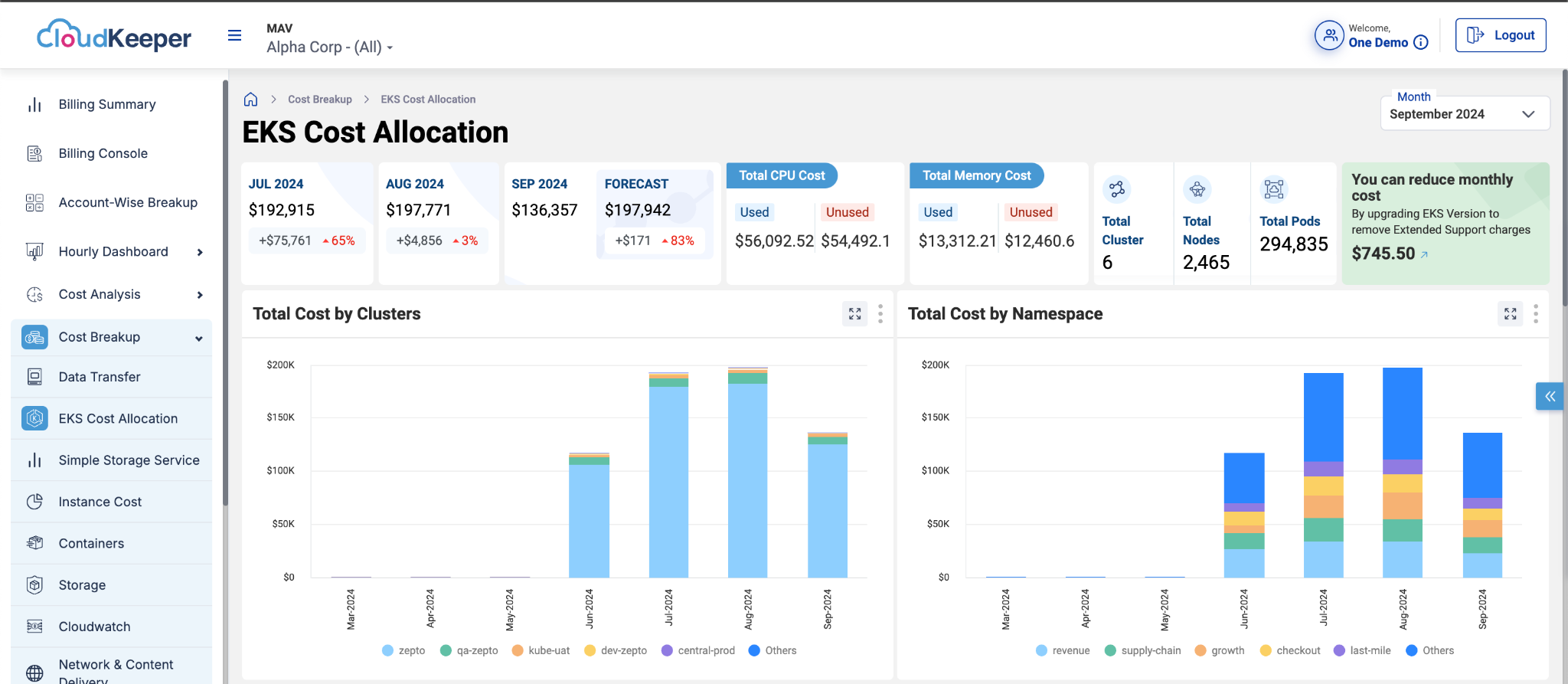Click the Storage sidebar icon
1568x684 pixels.
[x=34, y=585]
